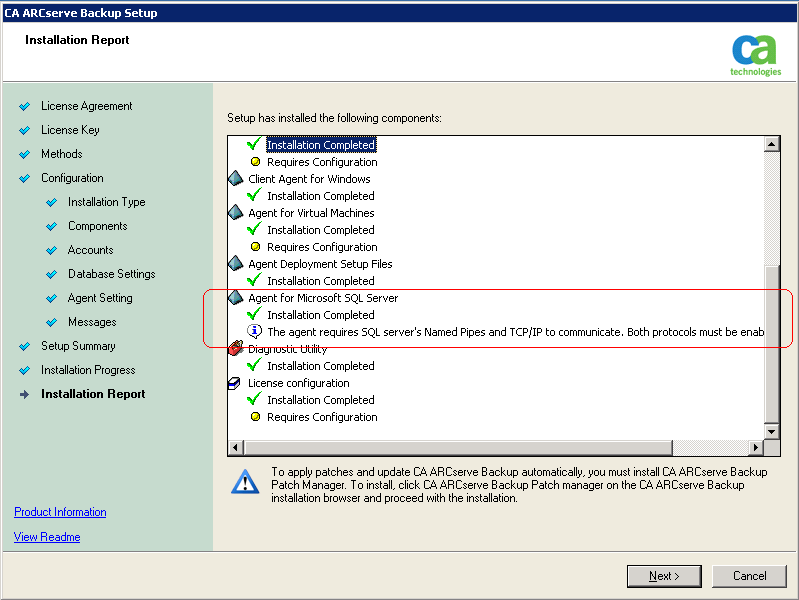Click the Agent for Virtual Machines icon
799x600 pixels.
[x=235, y=213]
